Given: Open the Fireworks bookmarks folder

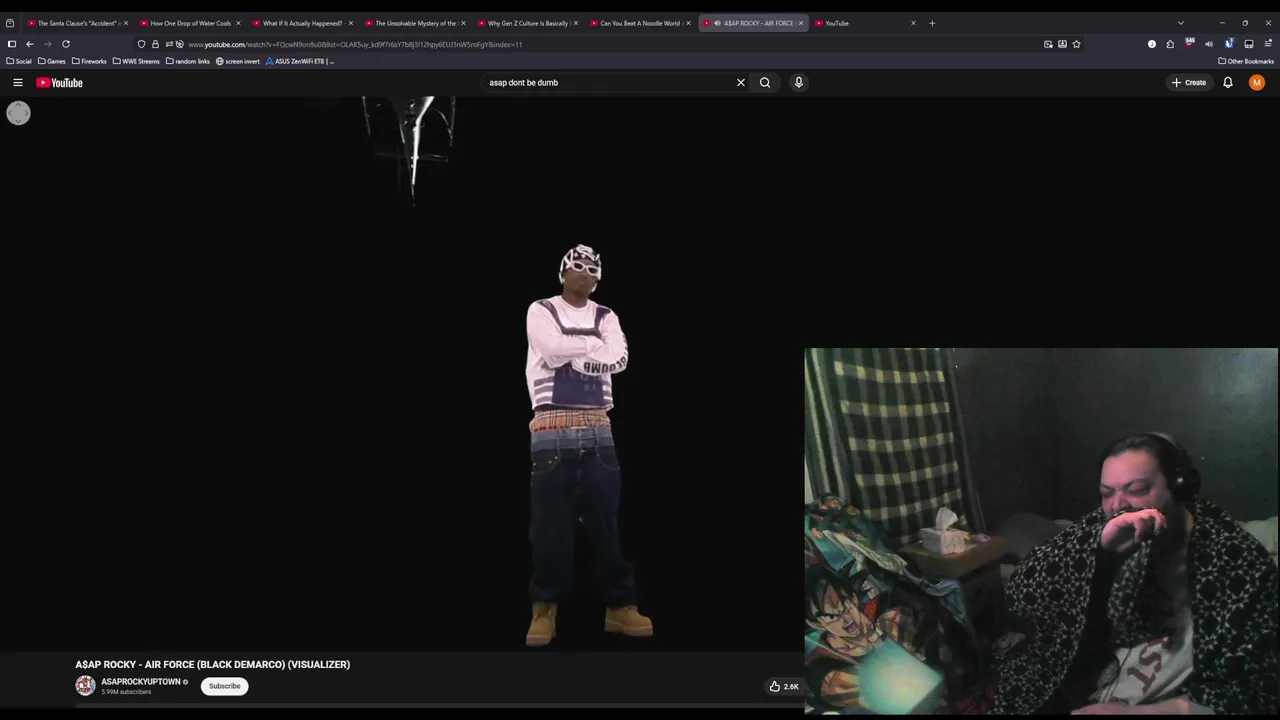Looking at the screenshot, I should (89, 61).
